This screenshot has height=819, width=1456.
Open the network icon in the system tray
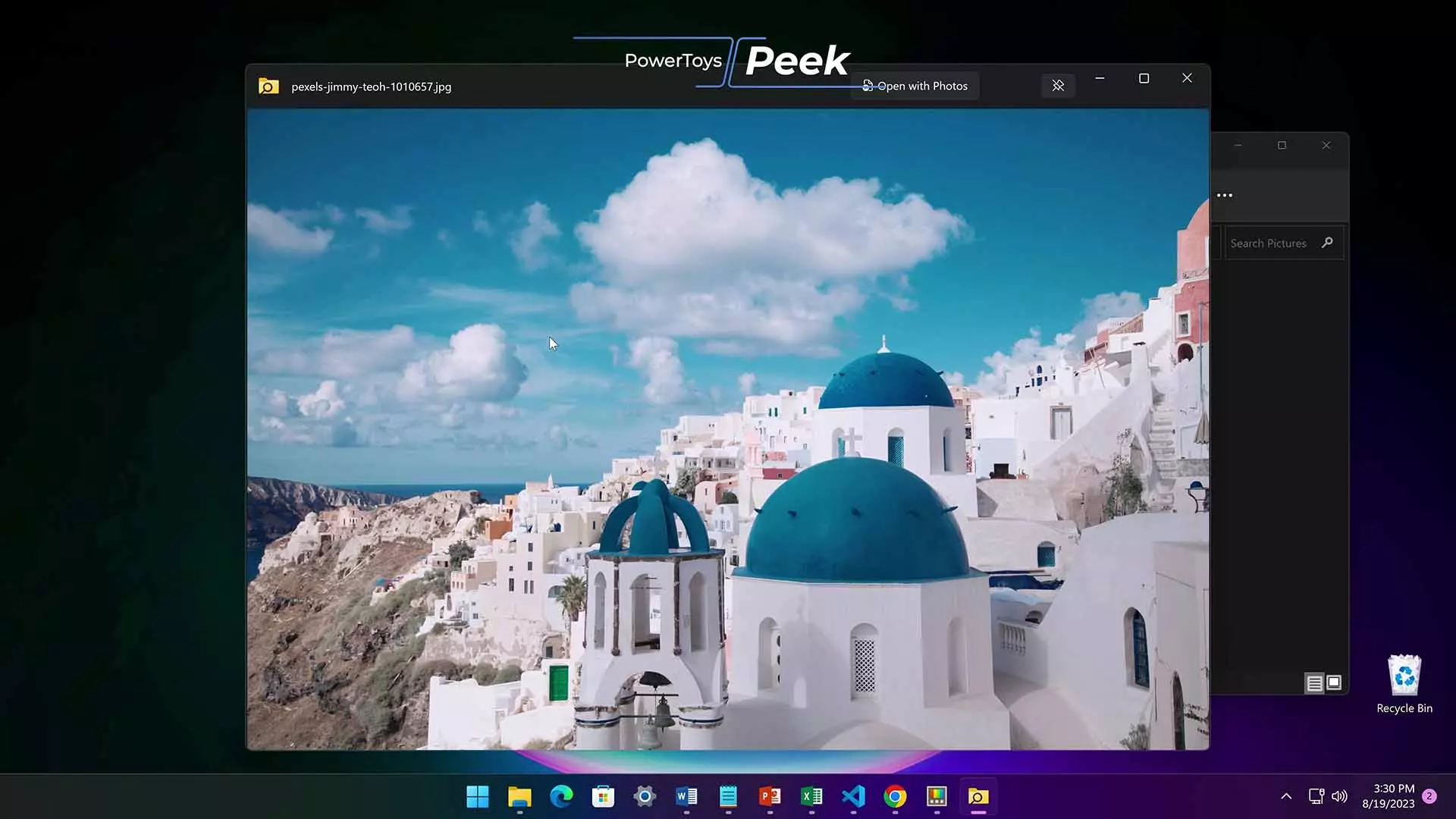click(x=1316, y=796)
